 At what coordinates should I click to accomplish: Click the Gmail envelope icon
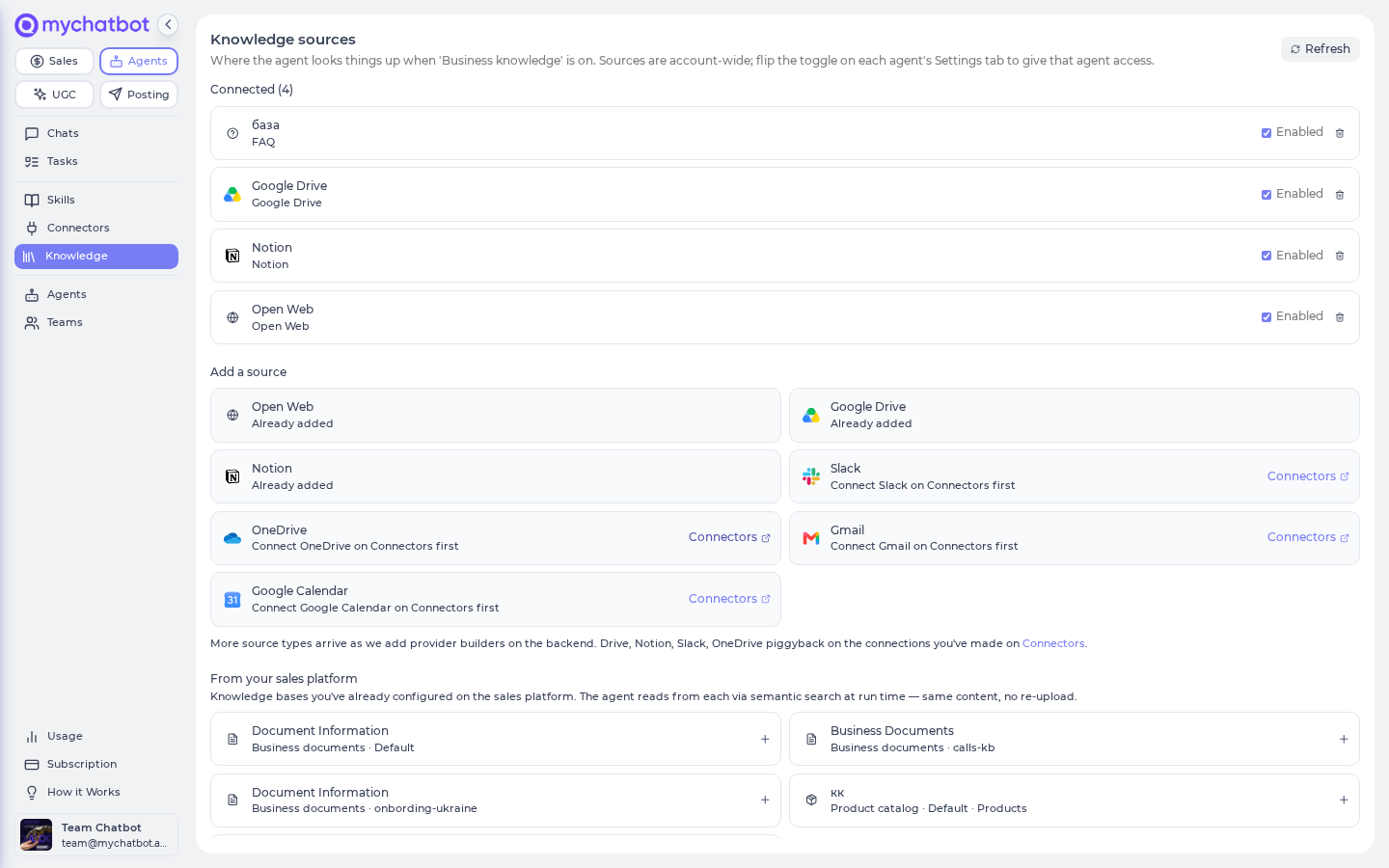[811, 538]
